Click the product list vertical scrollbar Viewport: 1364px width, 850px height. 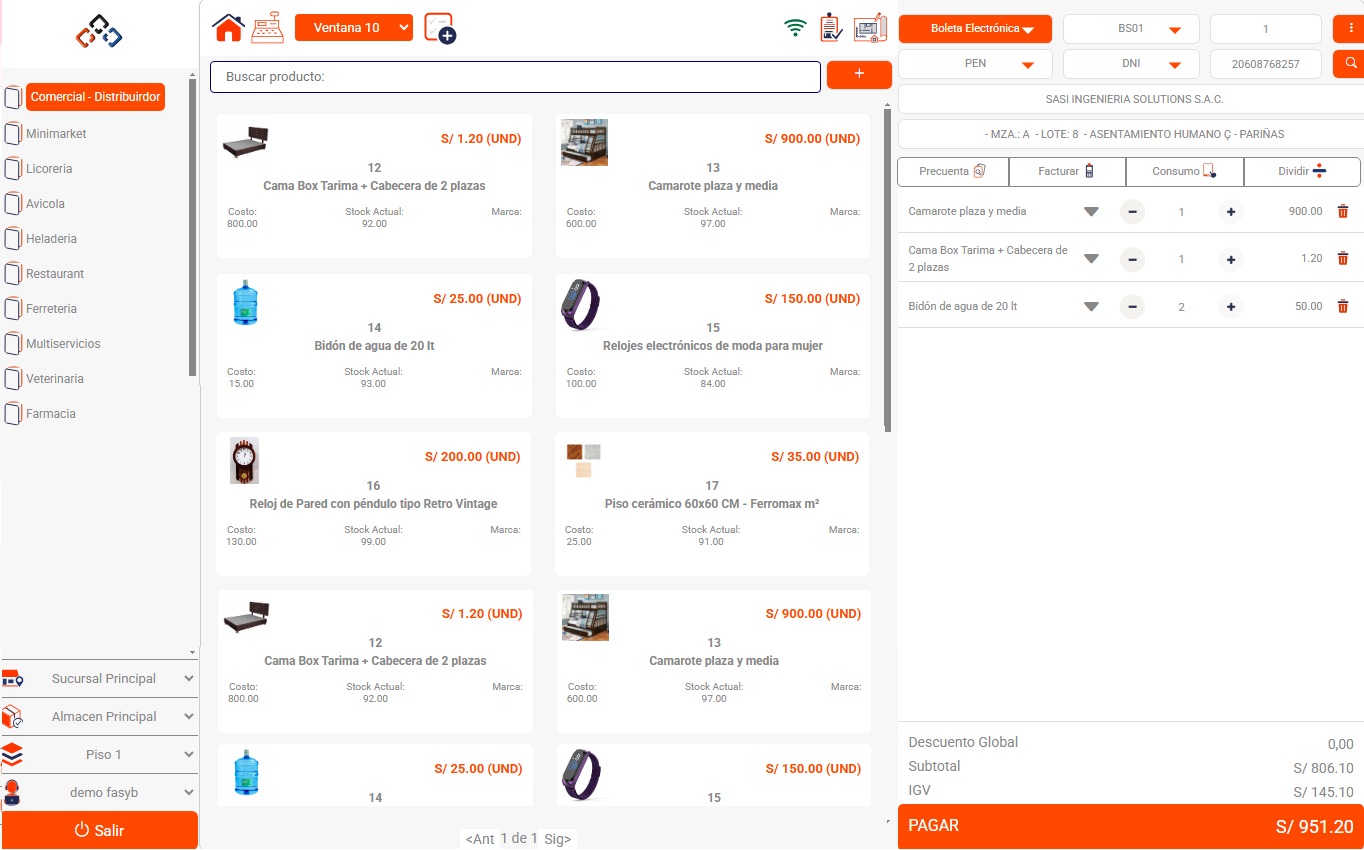coord(887,270)
